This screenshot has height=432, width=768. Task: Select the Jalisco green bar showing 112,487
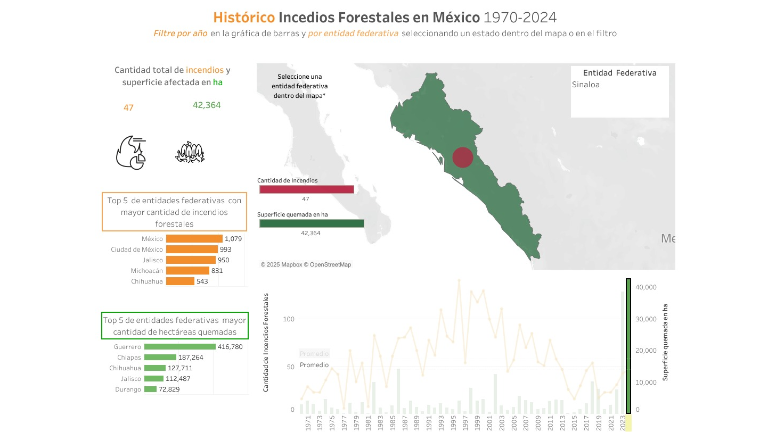click(x=153, y=379)
